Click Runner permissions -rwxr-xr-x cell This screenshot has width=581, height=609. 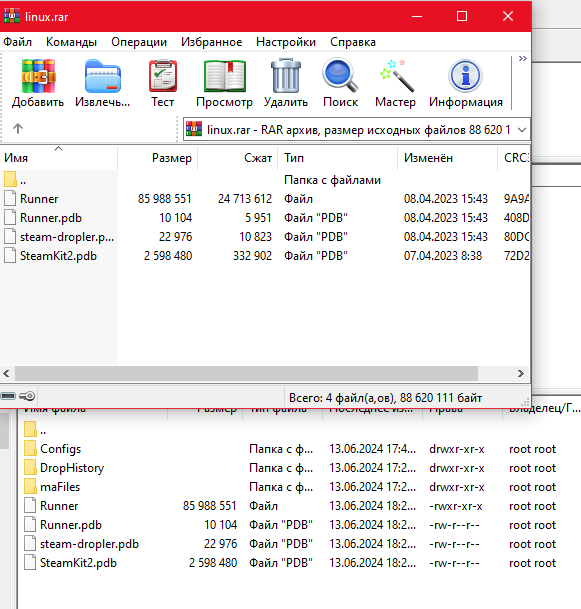(456, 506)
